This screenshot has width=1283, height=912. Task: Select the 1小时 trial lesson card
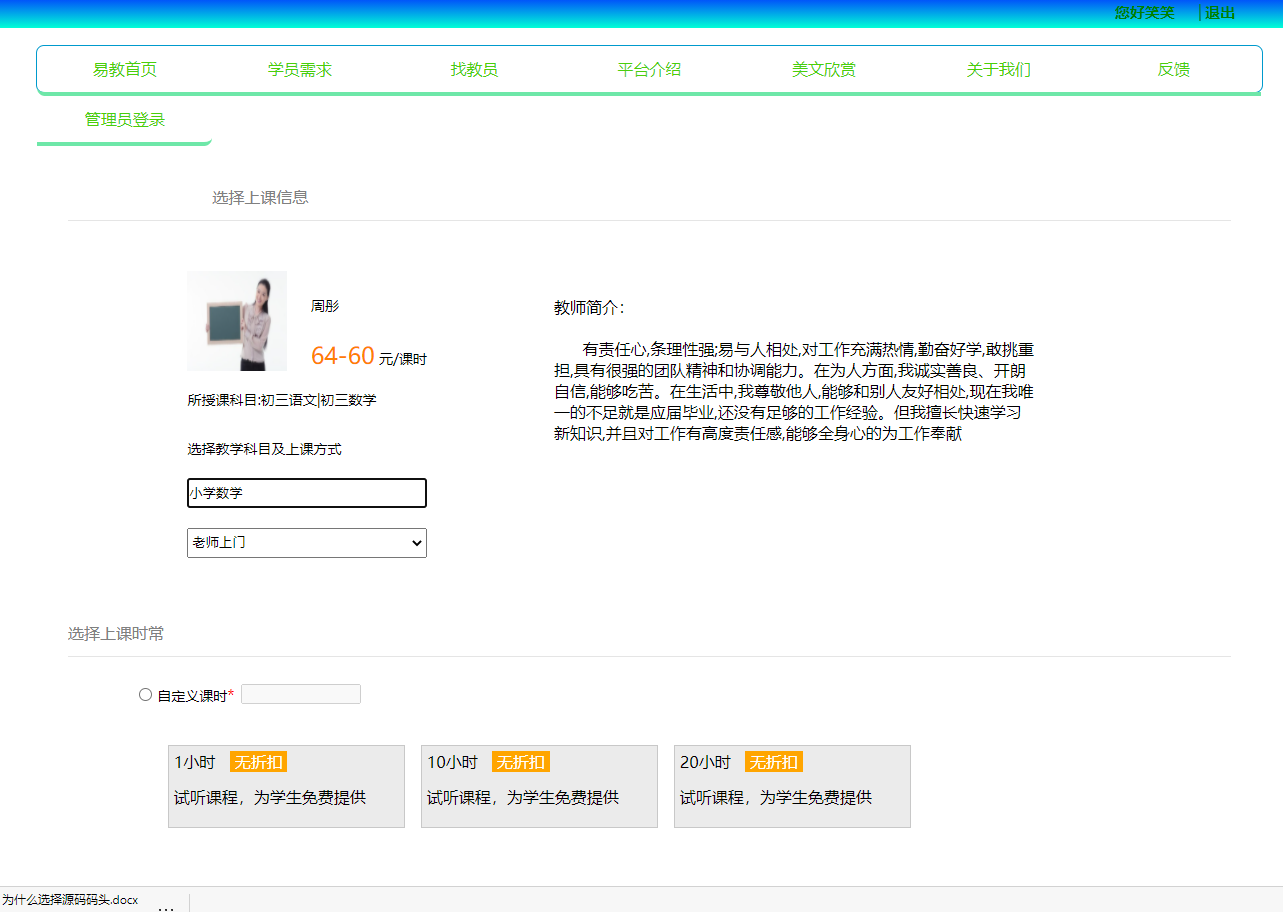286,786
